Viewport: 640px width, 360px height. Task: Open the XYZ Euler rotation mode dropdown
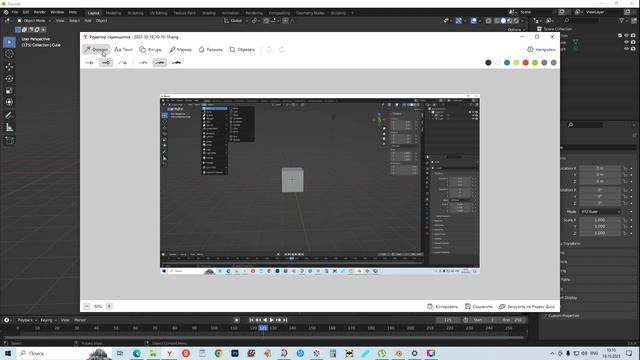click(x=600, y=211)
